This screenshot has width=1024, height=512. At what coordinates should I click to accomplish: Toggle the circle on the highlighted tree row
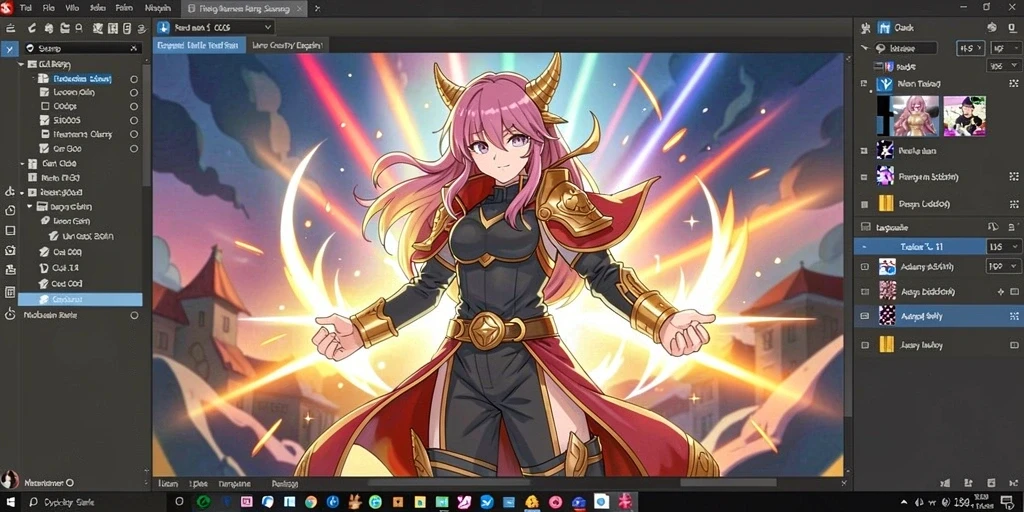(134, 78)
